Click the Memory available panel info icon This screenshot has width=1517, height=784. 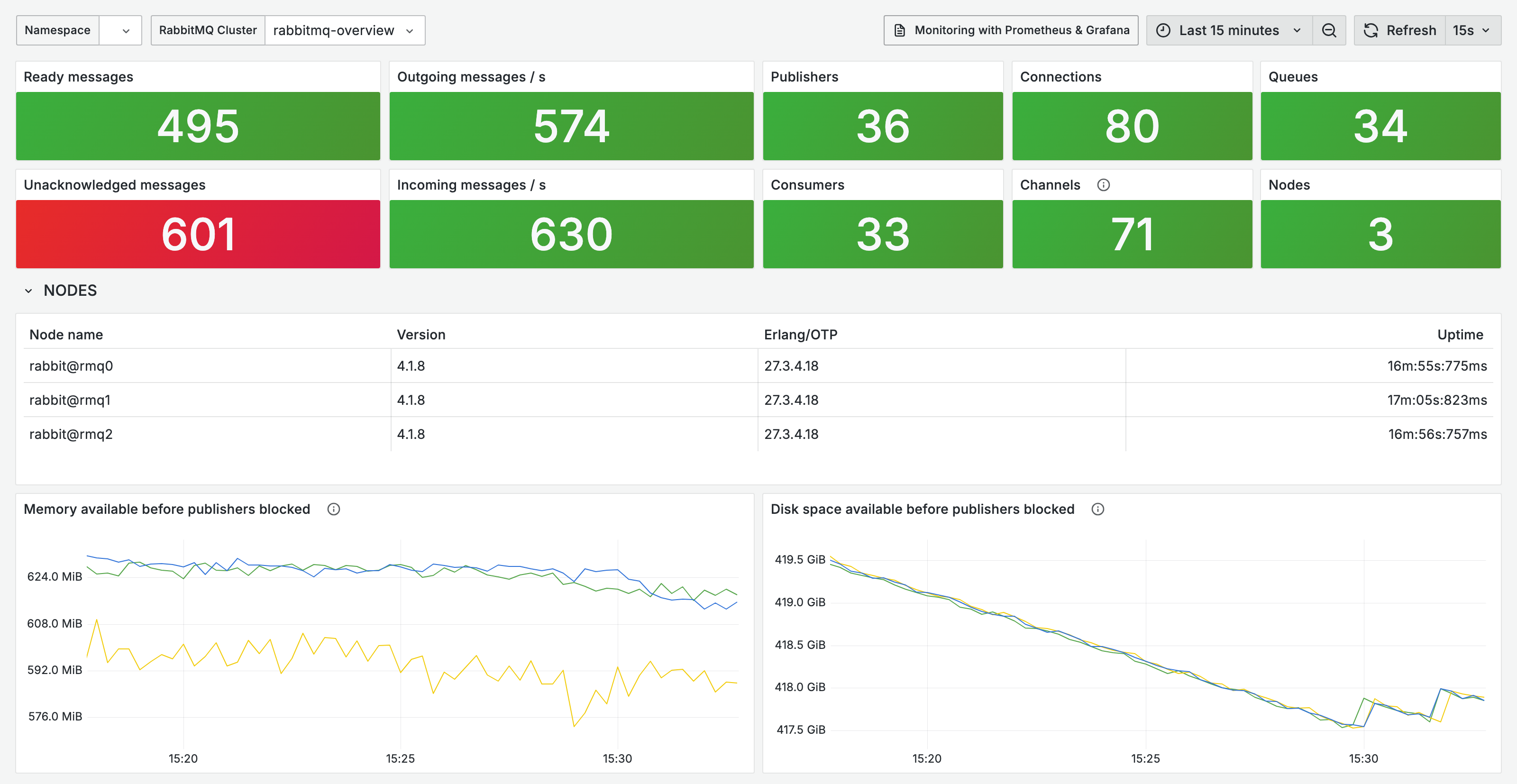tap(333, 509)
